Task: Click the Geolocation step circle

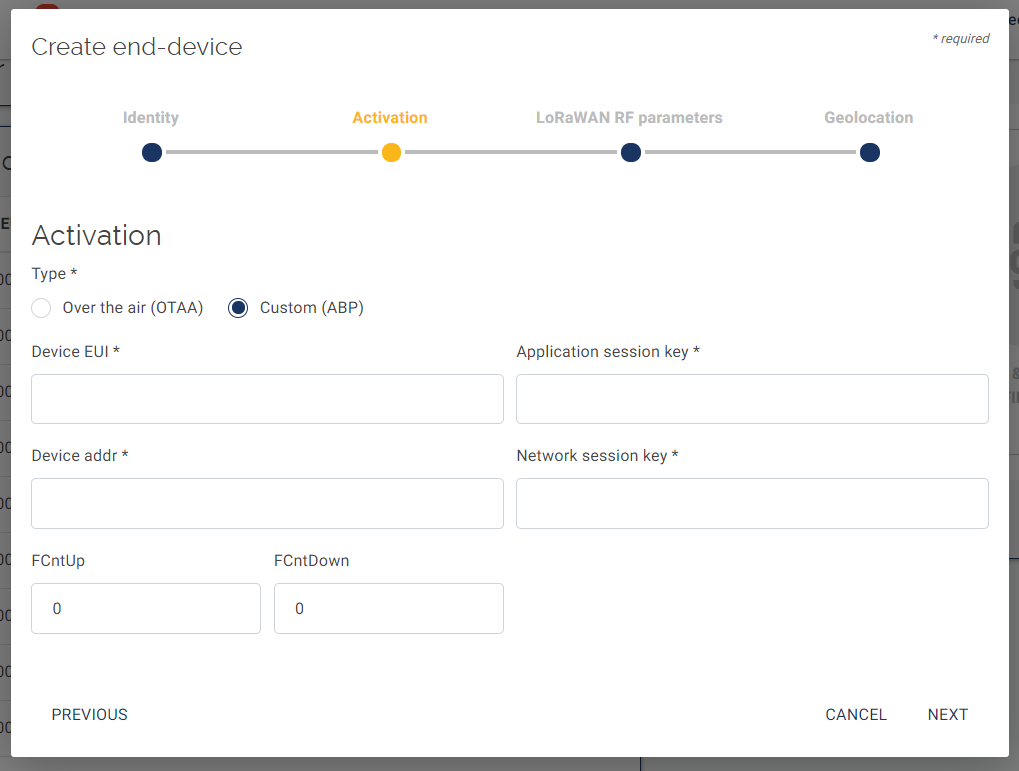Action: tap(869, 152)
